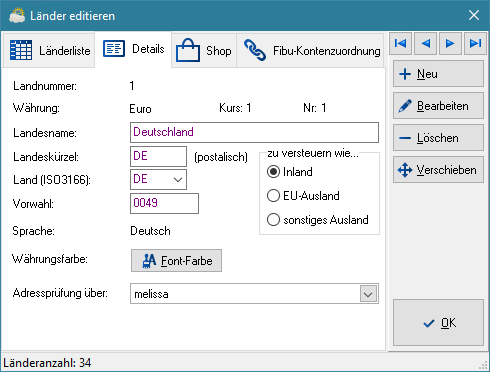Click the (postalisch) label
This screenshot has width=490, height=372.
pyautogui.click(x=221, y=157)
